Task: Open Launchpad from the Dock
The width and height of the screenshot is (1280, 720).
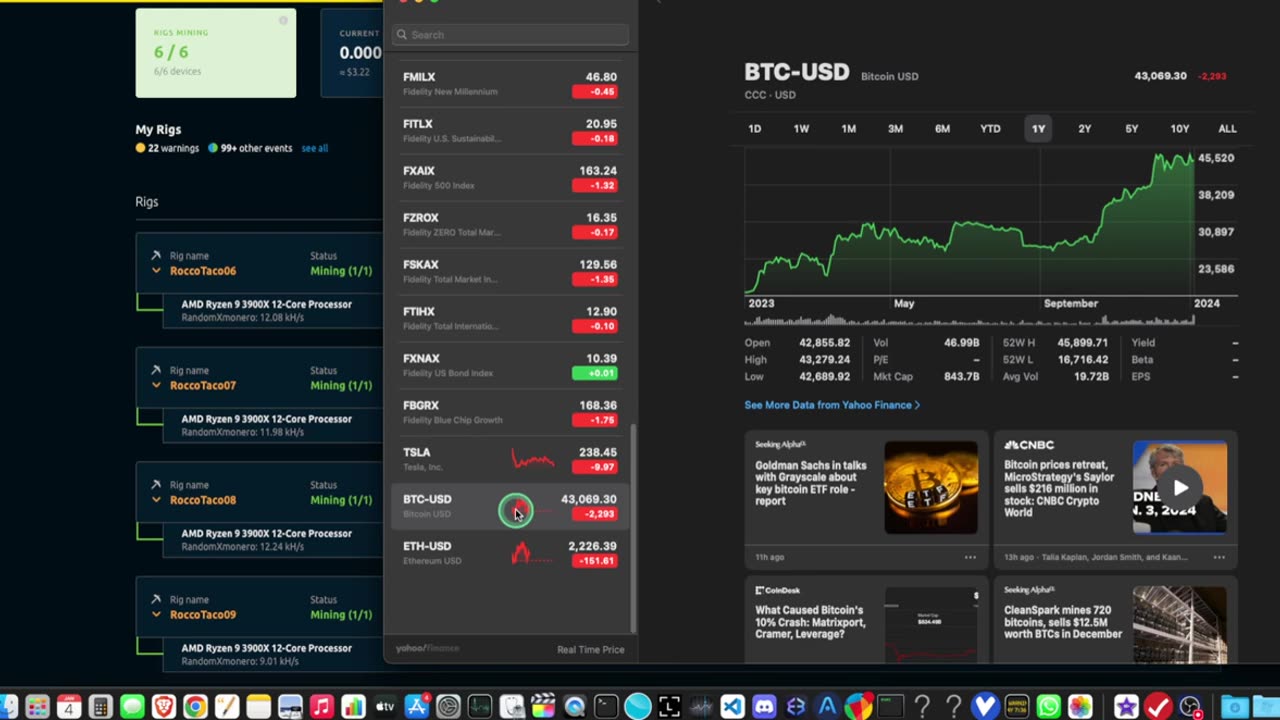Action: [x=37, y=707]
